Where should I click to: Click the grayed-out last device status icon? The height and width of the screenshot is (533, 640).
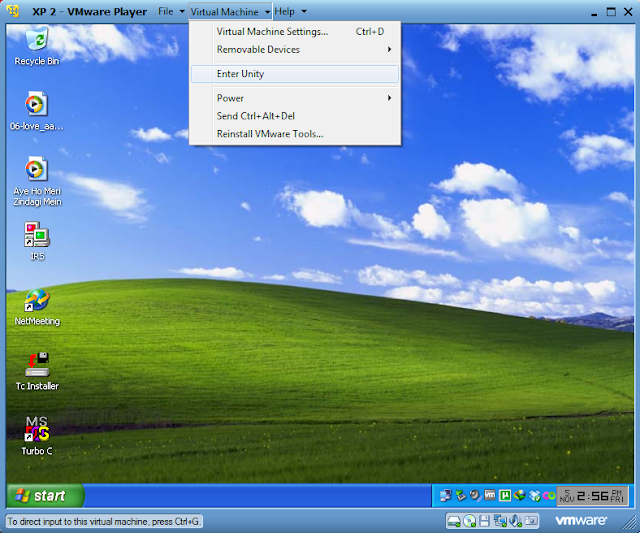[x=531, y=521]
